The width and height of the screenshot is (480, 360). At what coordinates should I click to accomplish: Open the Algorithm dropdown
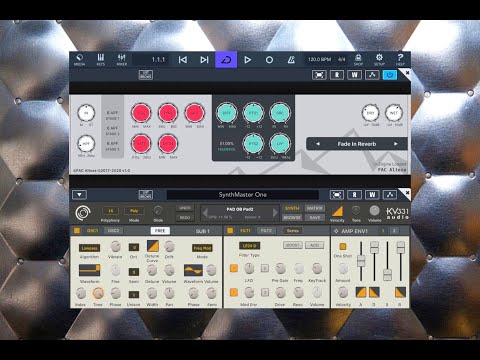coord(89,248)
